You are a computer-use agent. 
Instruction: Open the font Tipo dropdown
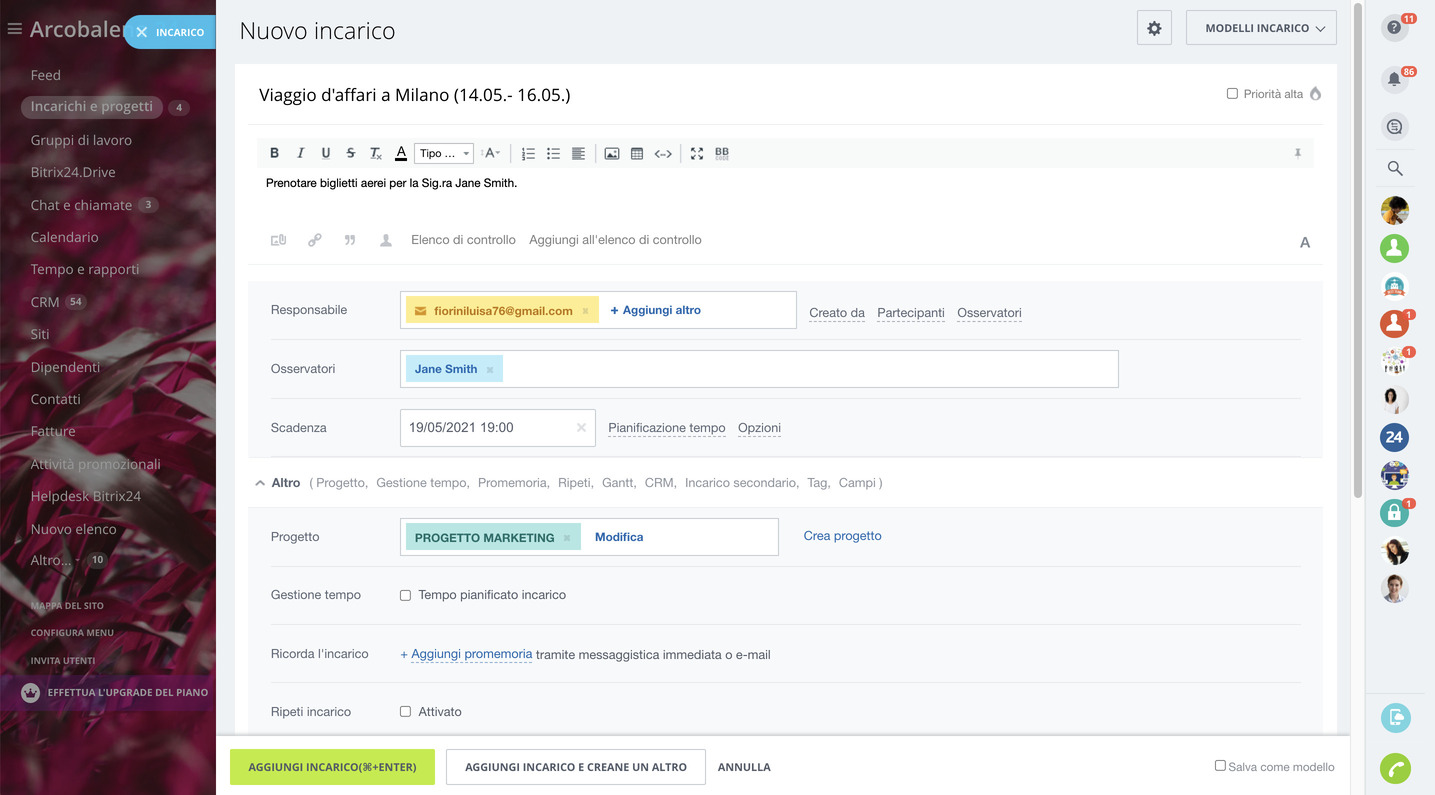[444, 153]
